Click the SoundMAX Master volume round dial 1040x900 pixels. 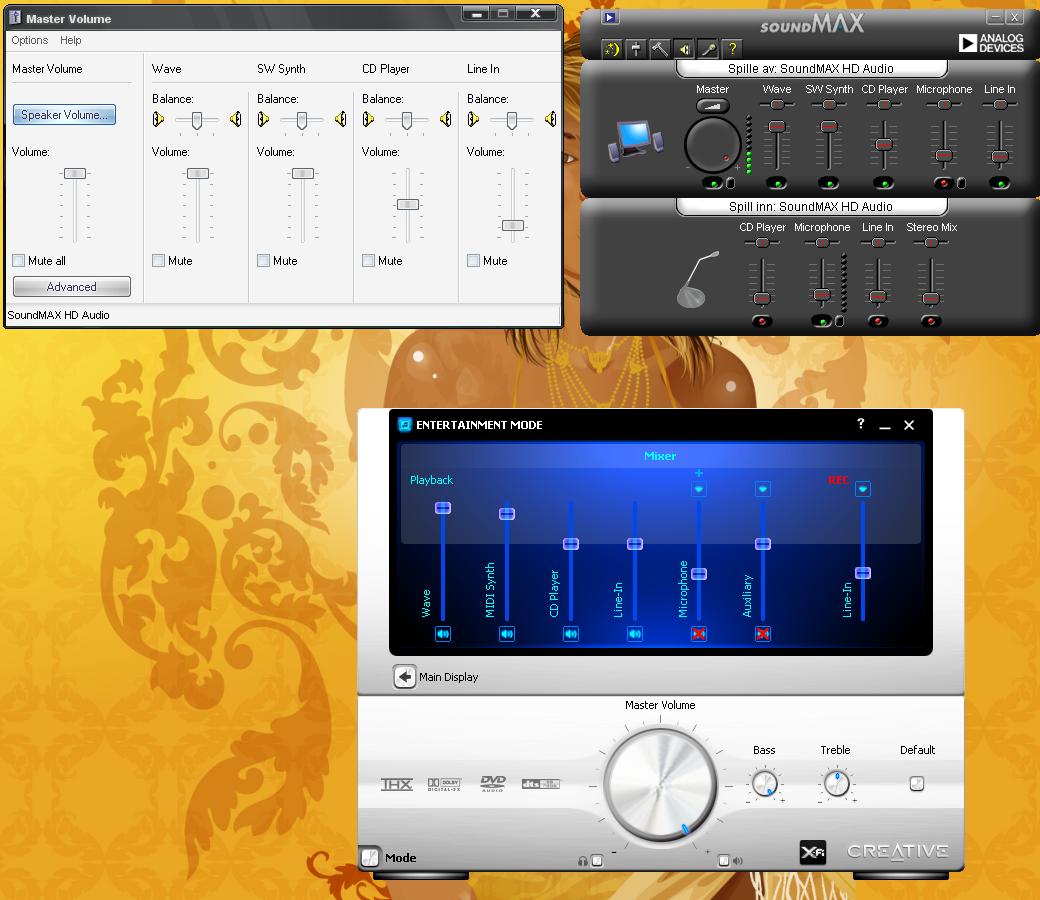[x=712, y=145]
